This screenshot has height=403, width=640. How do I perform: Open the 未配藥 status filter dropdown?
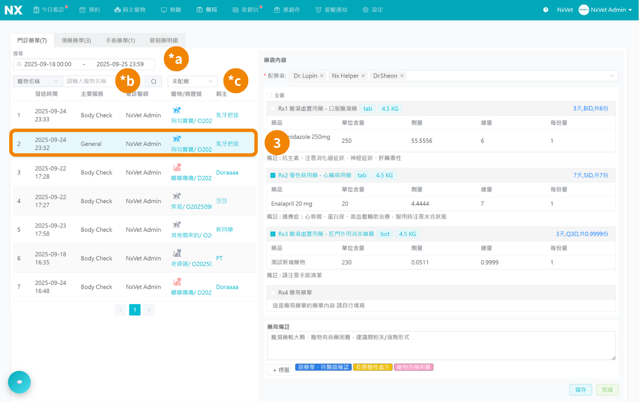192,81
